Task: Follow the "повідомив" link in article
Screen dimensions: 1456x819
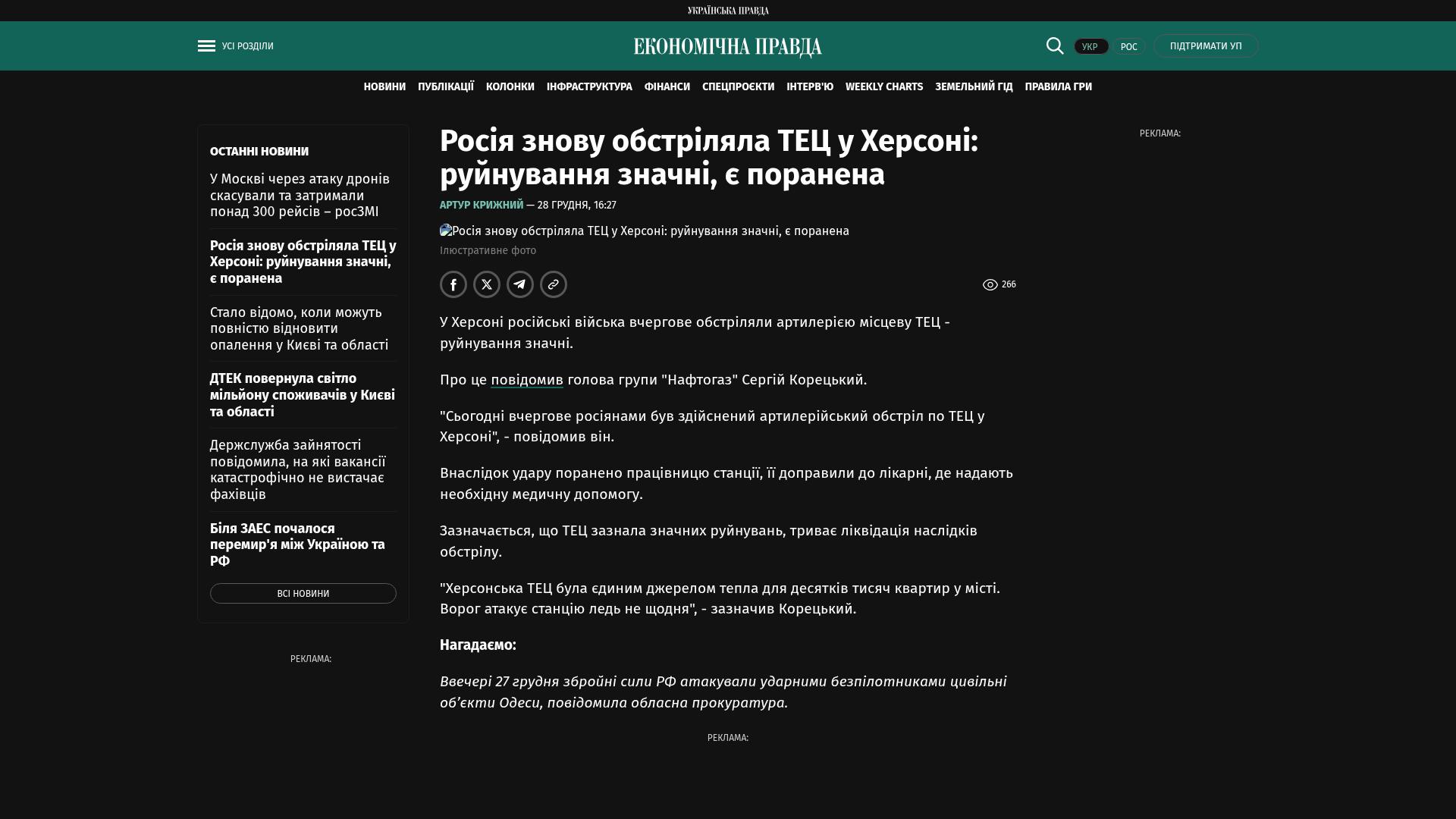Action: pos(526,380)
